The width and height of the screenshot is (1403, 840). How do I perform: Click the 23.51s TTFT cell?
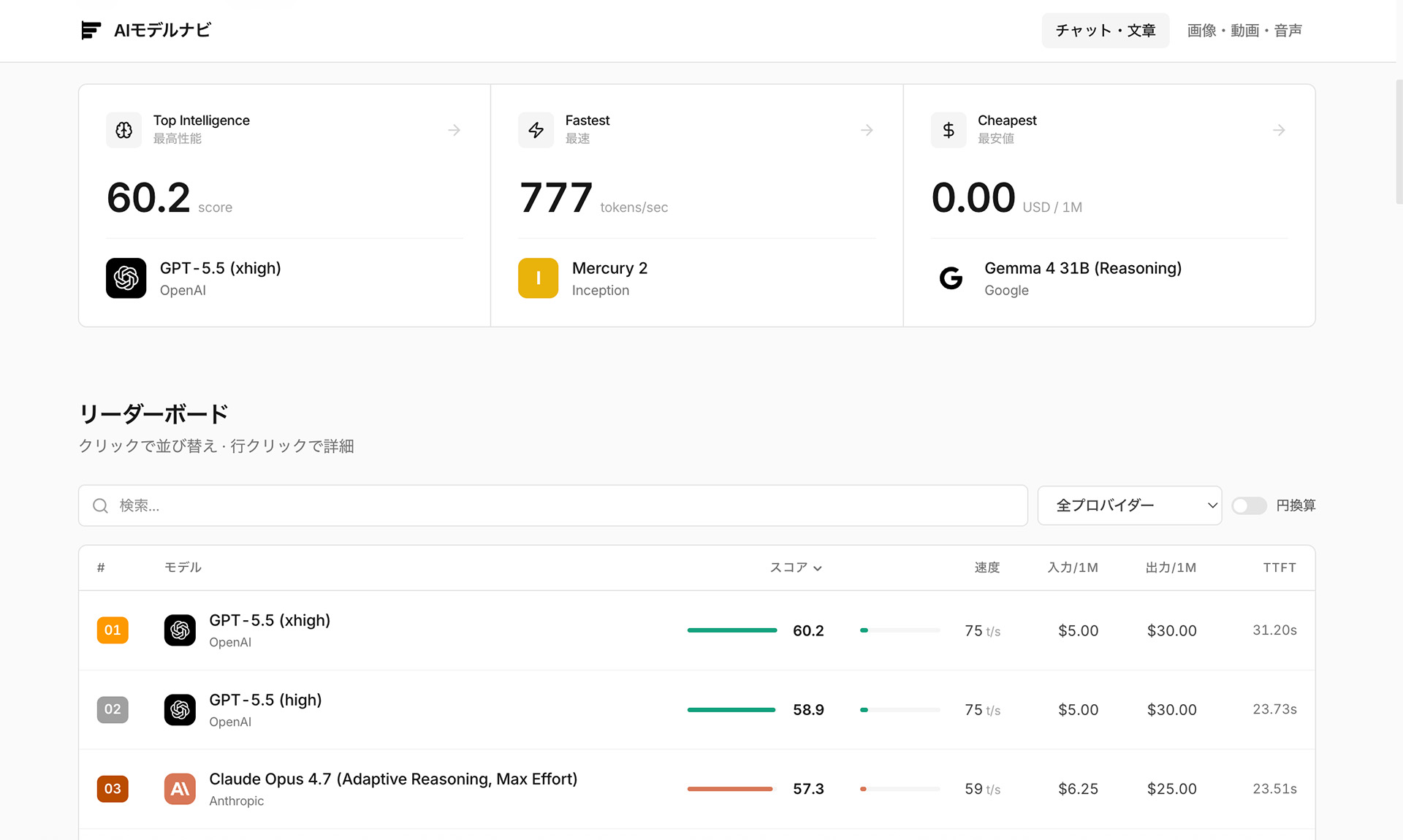pyautogui.click(x=1274, y=789)
